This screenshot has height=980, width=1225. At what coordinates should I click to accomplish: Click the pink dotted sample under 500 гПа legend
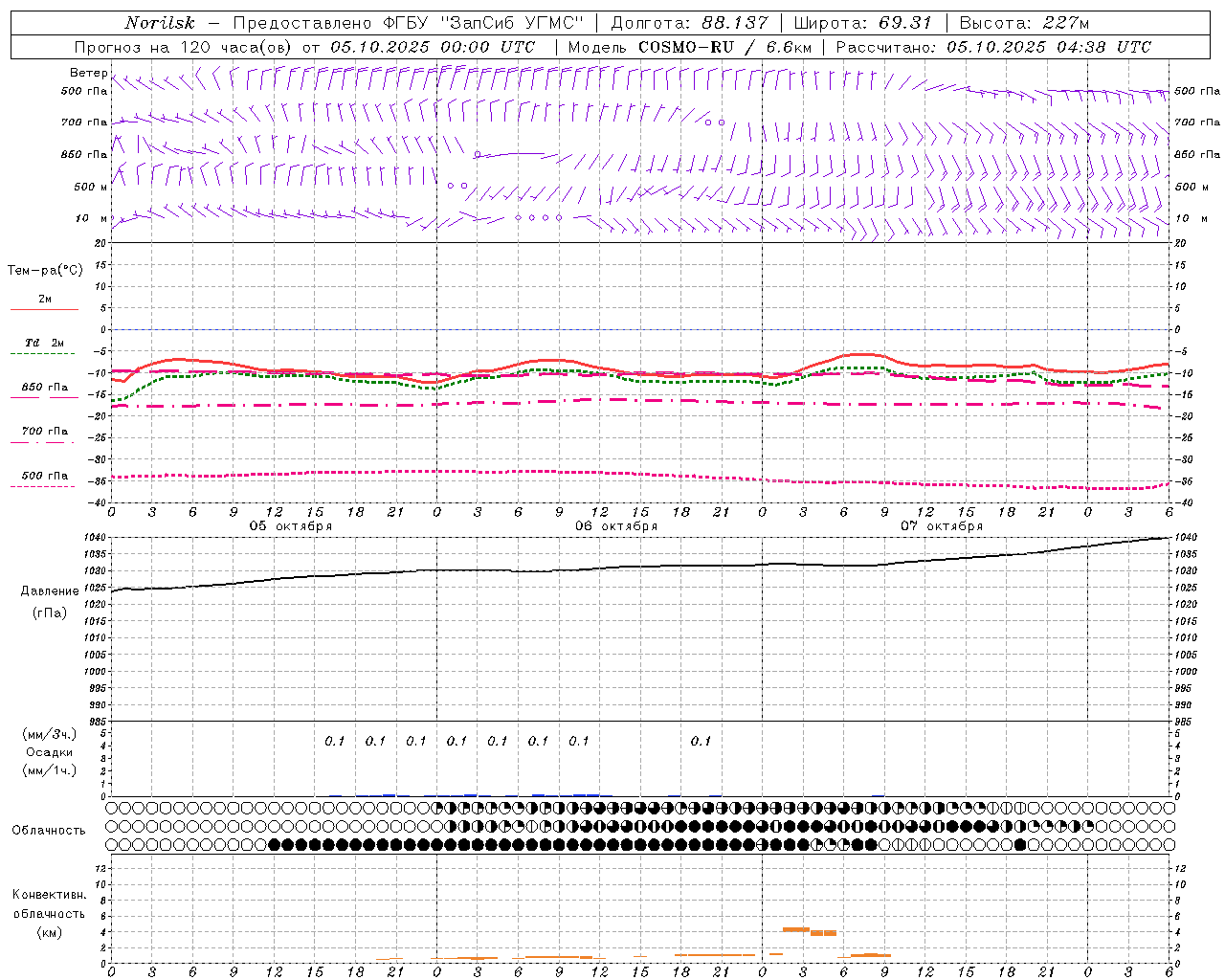[x=42, y=486]
